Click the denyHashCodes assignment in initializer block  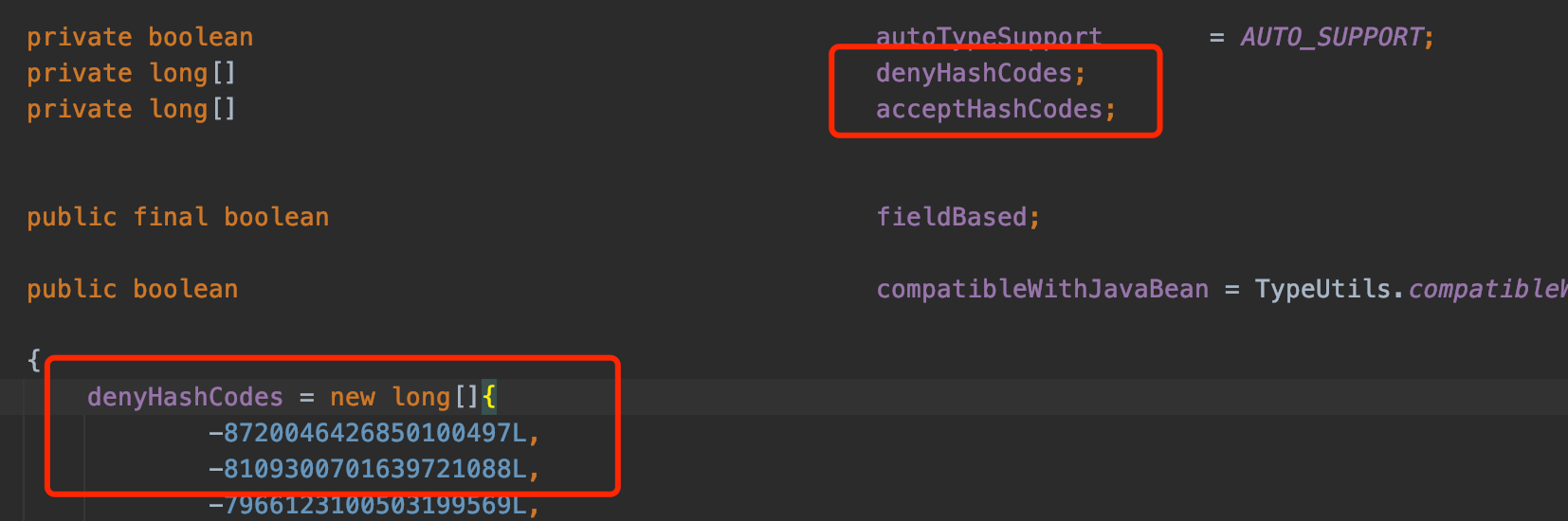point(185,397)
